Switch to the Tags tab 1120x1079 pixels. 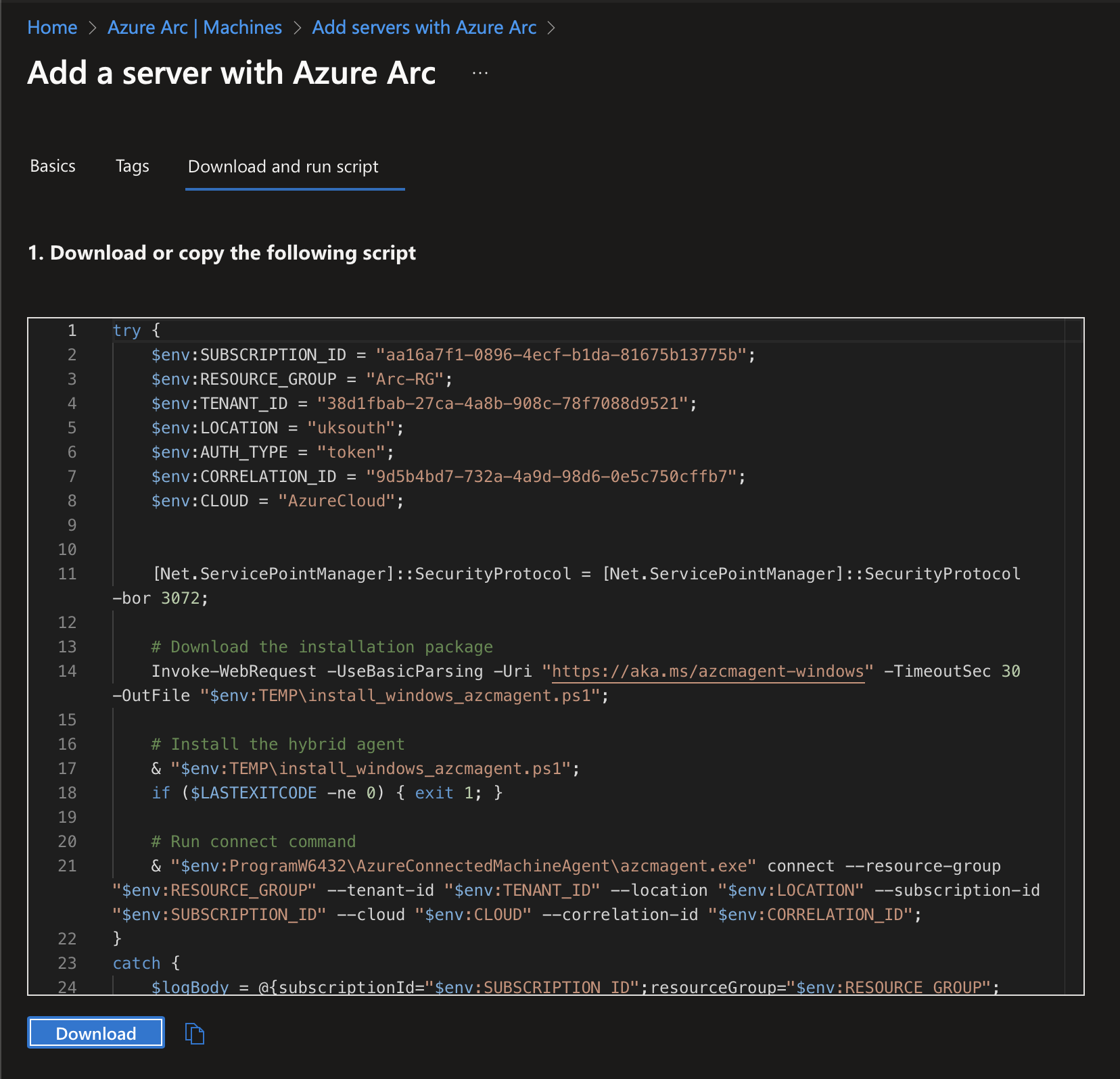click(x=133, y=166)
